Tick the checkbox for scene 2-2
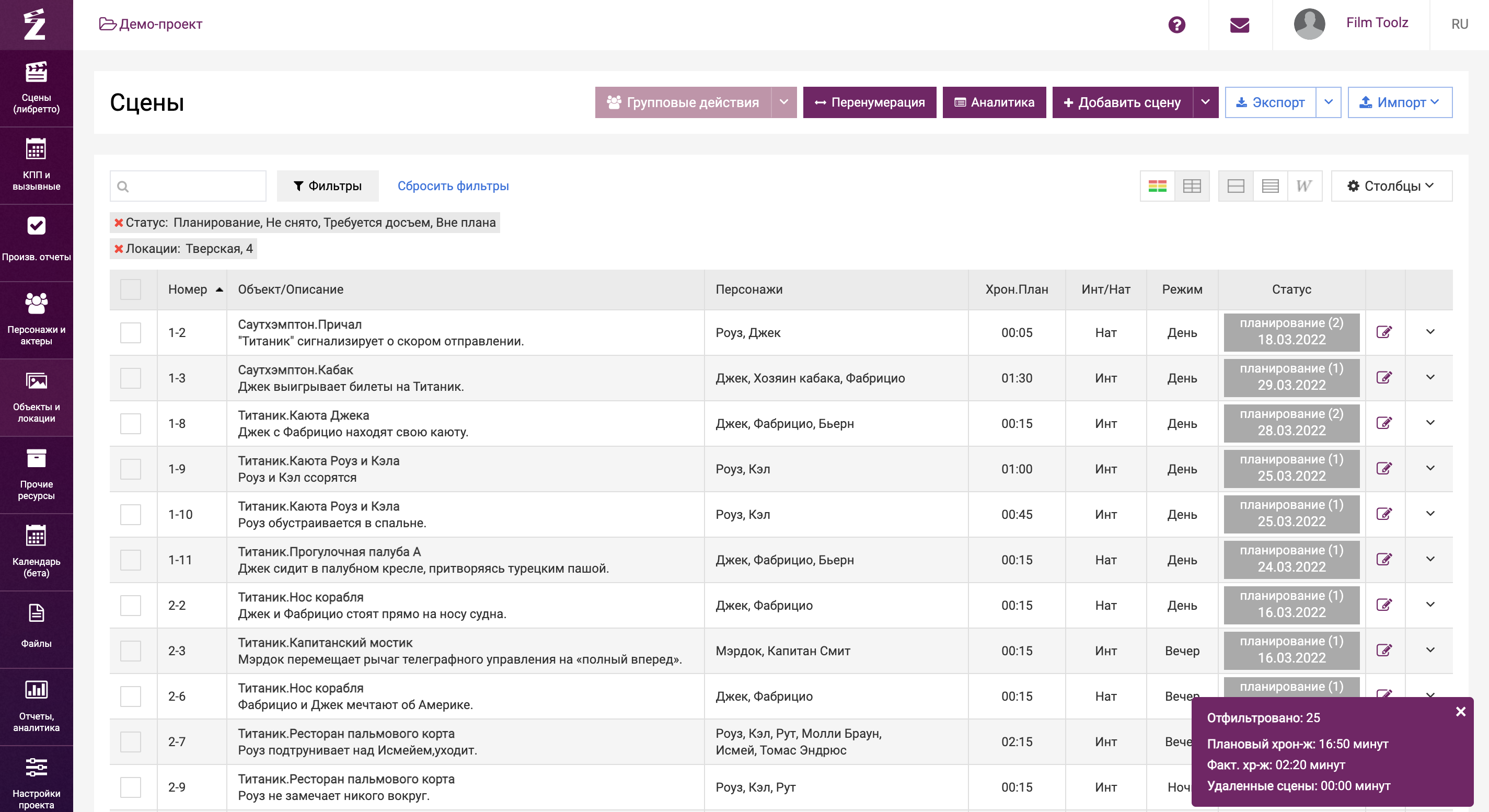Screen dimensions: 1489x812 pyautogui.click(x=131, y=605)
